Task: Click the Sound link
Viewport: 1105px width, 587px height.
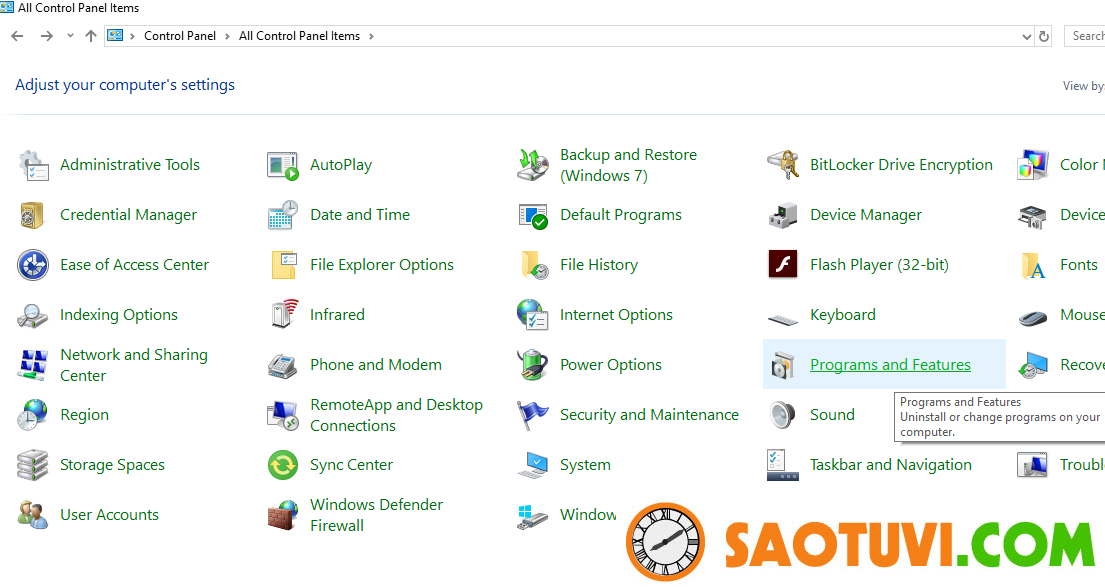Action: point(832,415)
